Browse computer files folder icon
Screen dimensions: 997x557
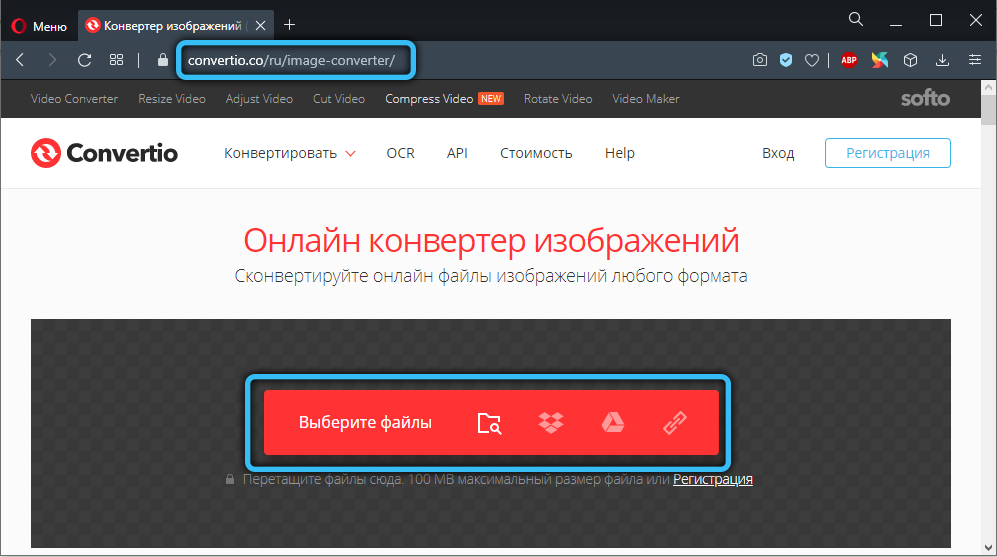(489, 423)
